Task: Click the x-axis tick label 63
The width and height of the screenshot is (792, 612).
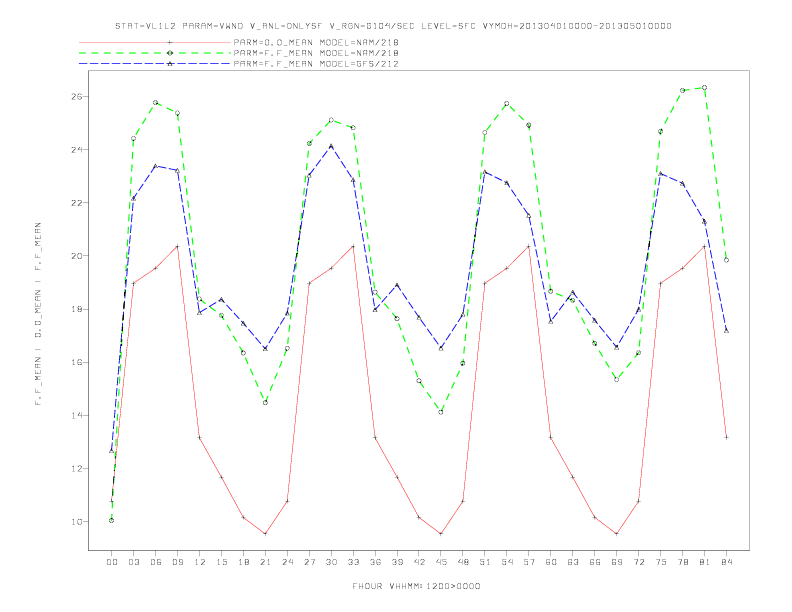Action: pos(573,562)
